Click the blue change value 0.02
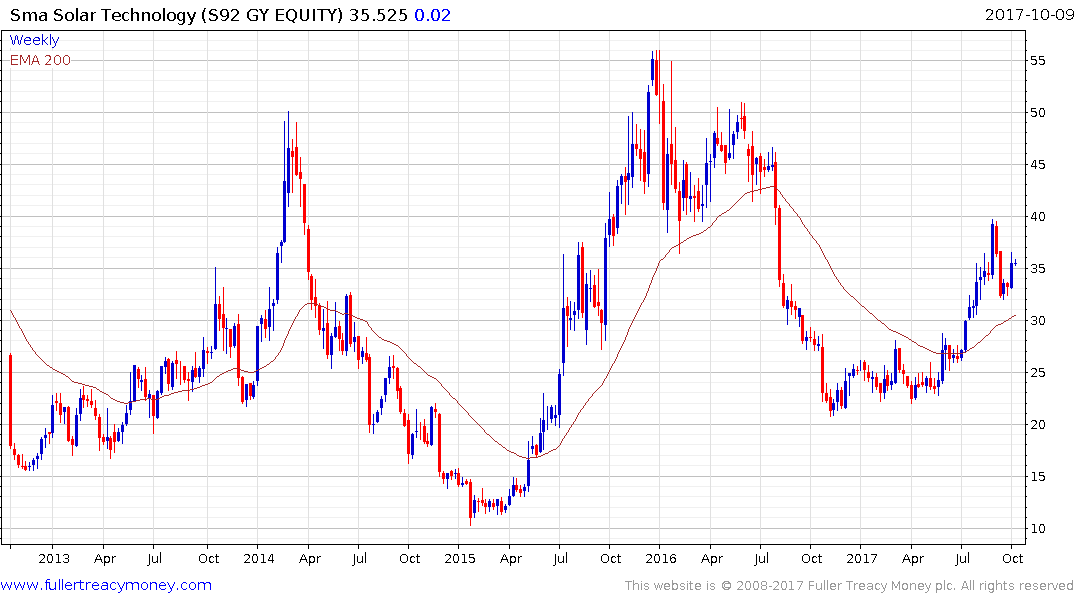Image resolution: width=1075 pixels, height=600 pixels. [x=433, y=15]
